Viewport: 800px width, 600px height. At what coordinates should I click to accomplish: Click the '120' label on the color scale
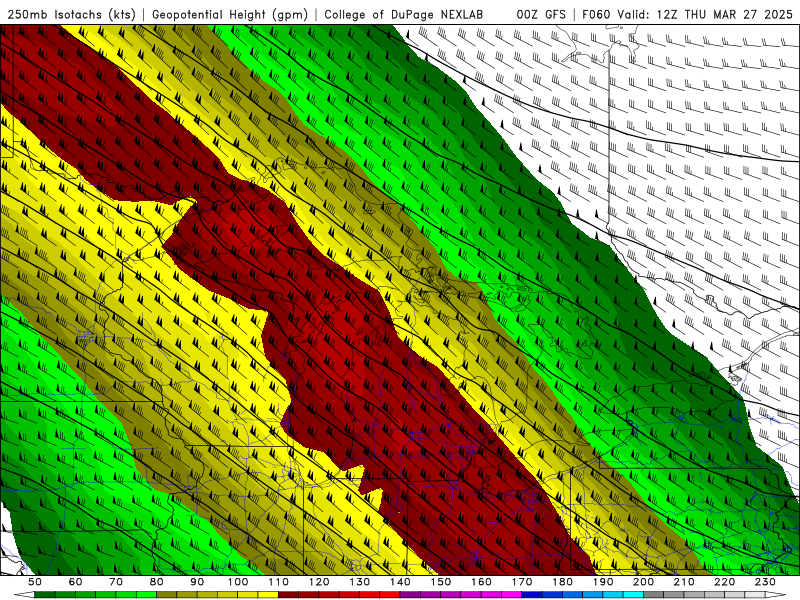(x=319, y=582)
